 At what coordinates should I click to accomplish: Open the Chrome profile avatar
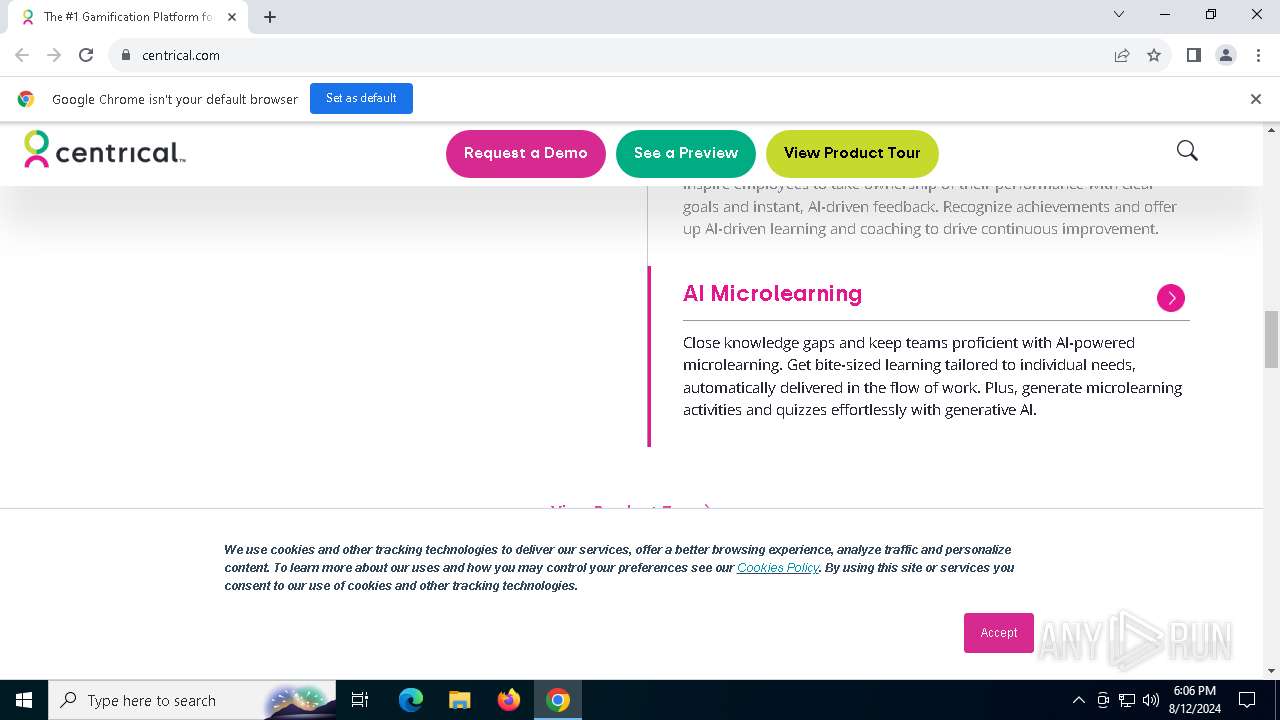(1226, 55)
